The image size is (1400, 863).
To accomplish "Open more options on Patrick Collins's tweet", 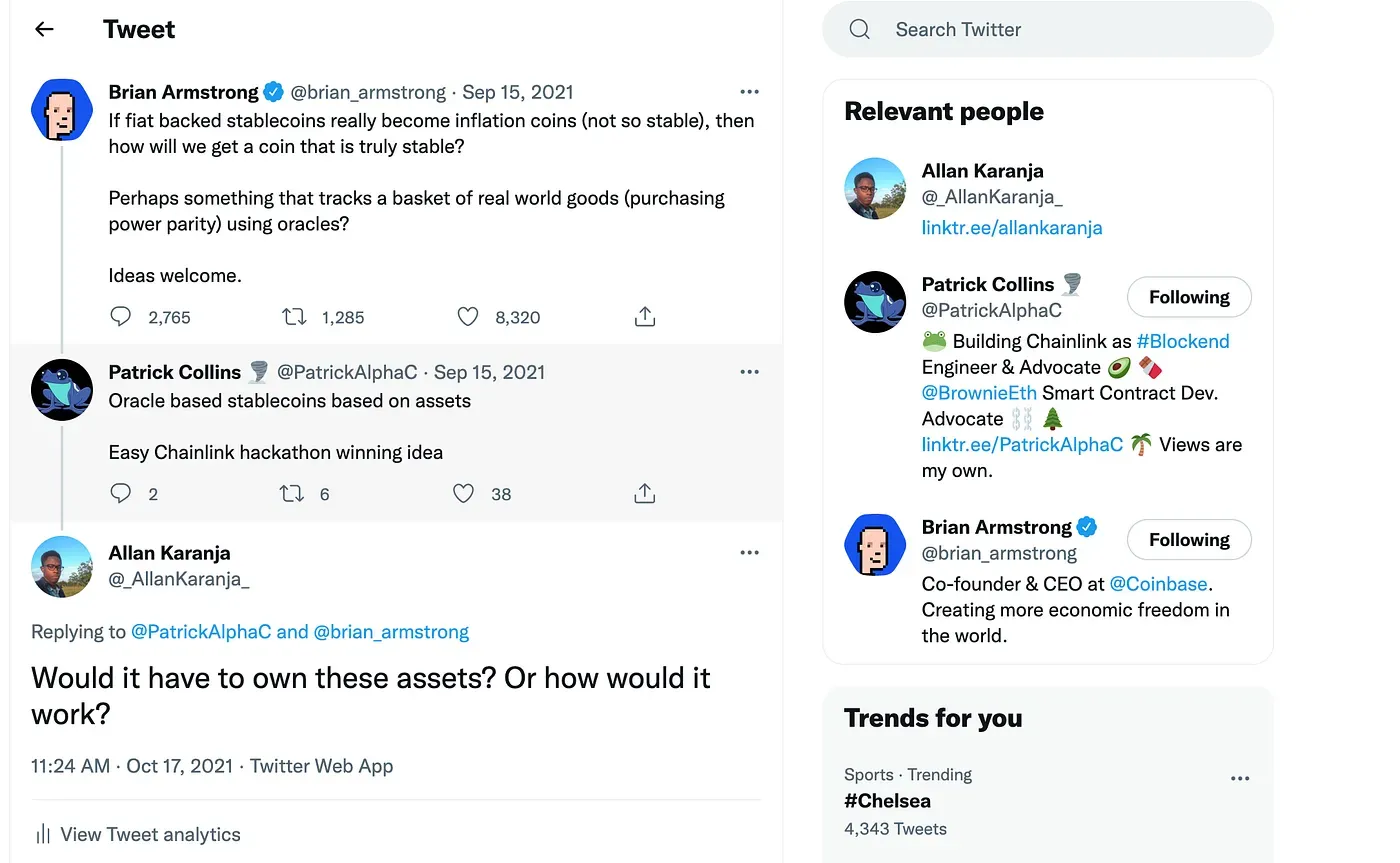I will pyautogui.click(x=750, y=372).
